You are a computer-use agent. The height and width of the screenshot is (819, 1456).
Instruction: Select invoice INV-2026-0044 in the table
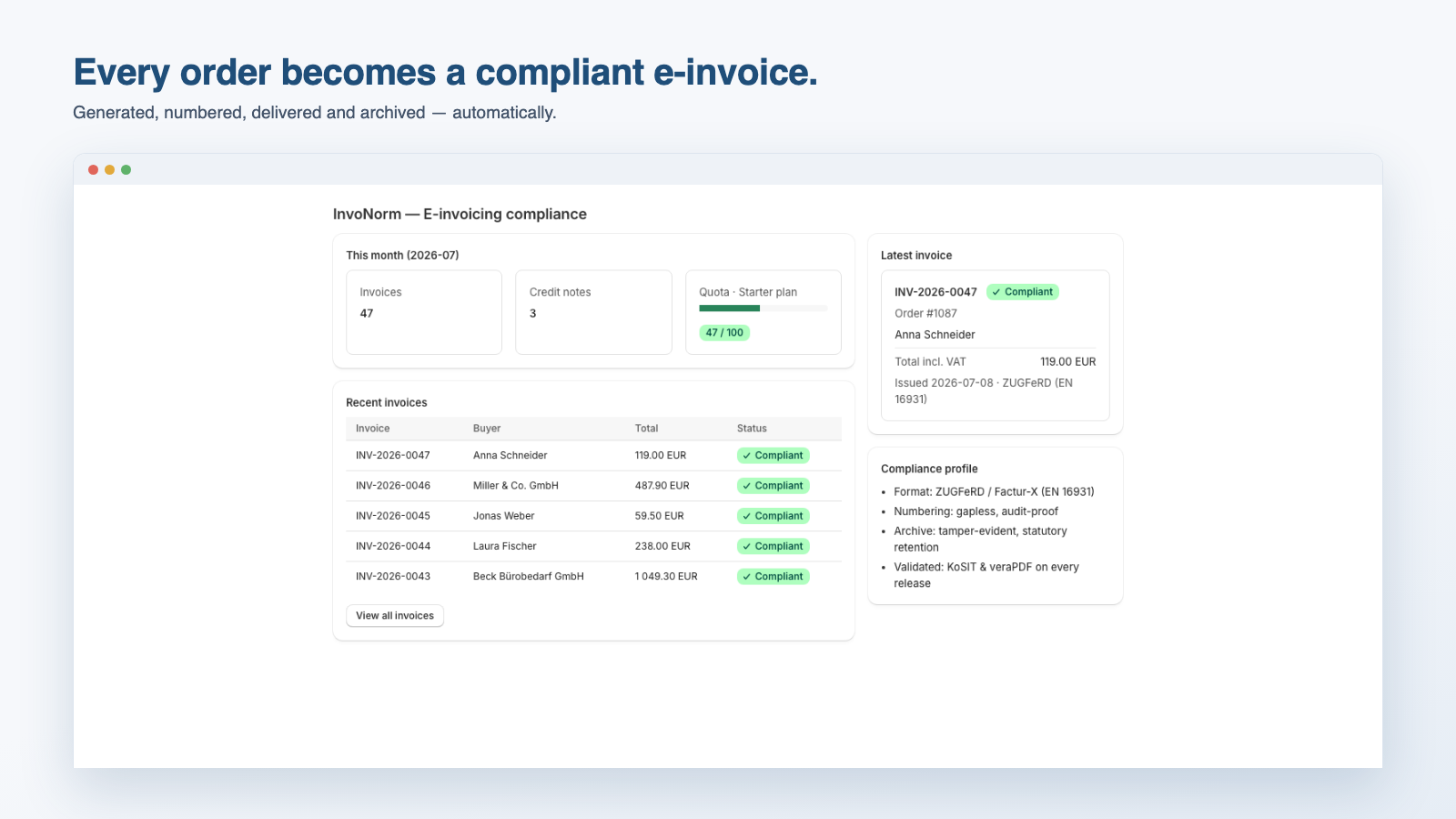click(393, 547)
